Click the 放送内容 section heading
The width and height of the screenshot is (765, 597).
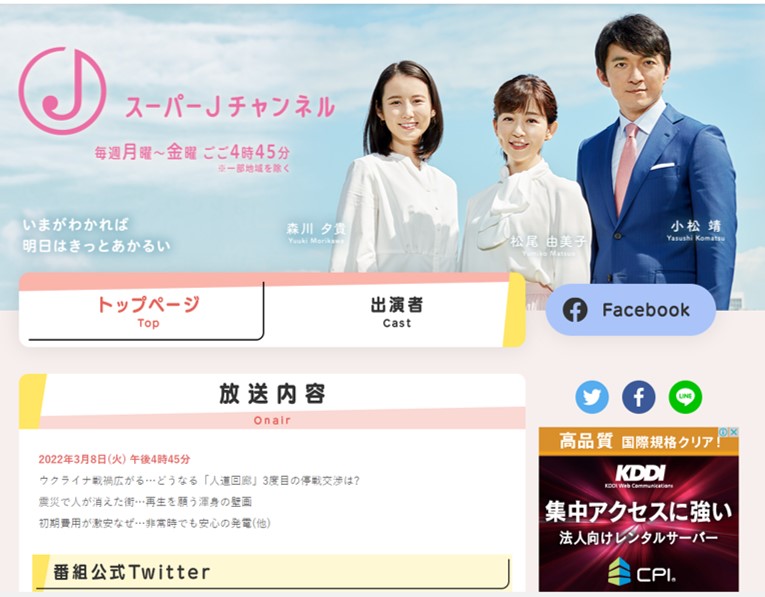click(272, 394)
